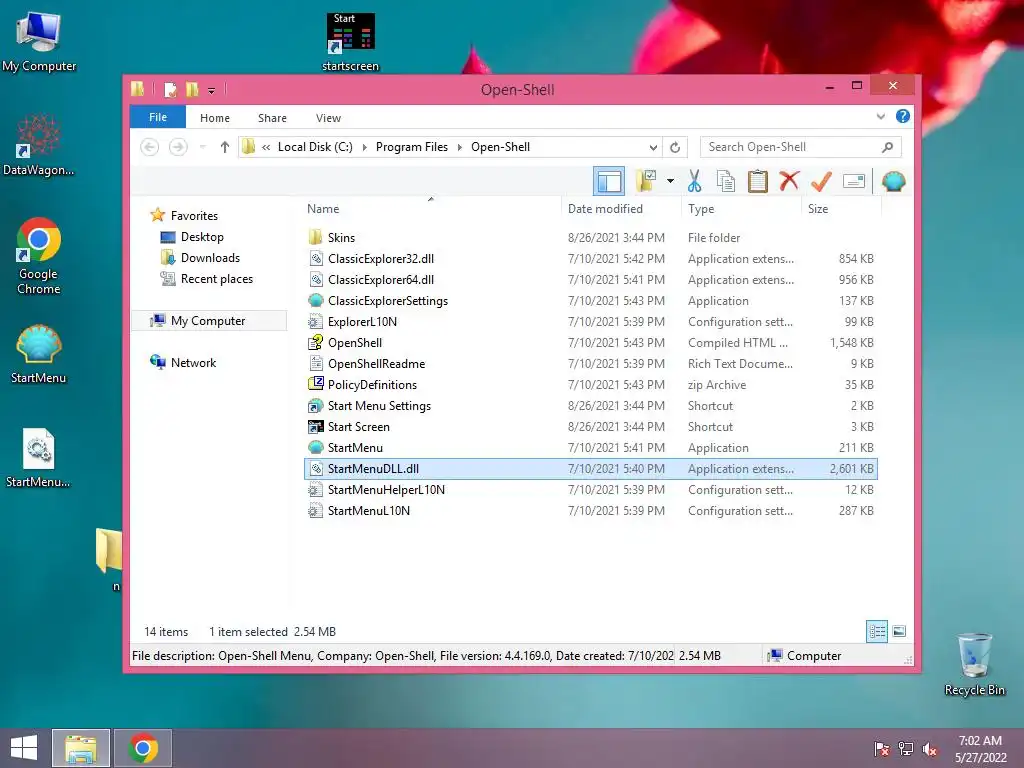Click the Forward navigation arrow

(178, 147)
